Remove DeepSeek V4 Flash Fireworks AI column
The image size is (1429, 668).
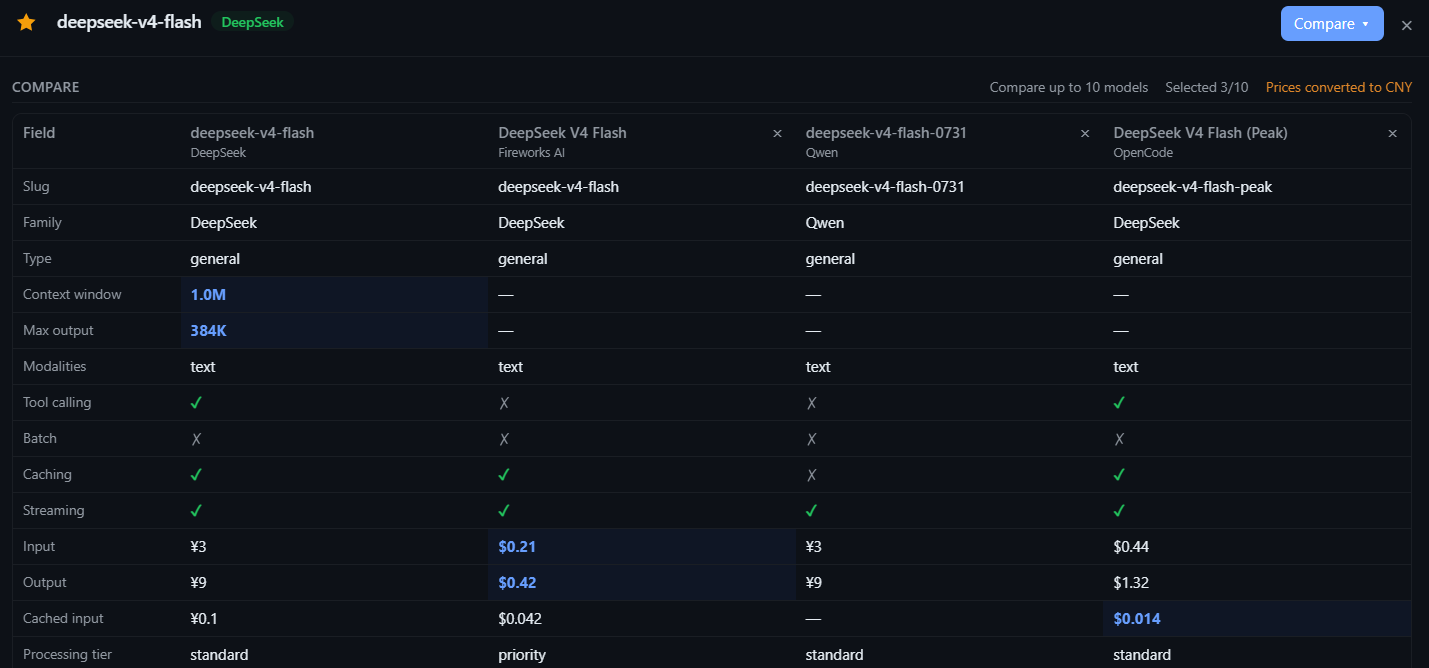pos(777,133)
